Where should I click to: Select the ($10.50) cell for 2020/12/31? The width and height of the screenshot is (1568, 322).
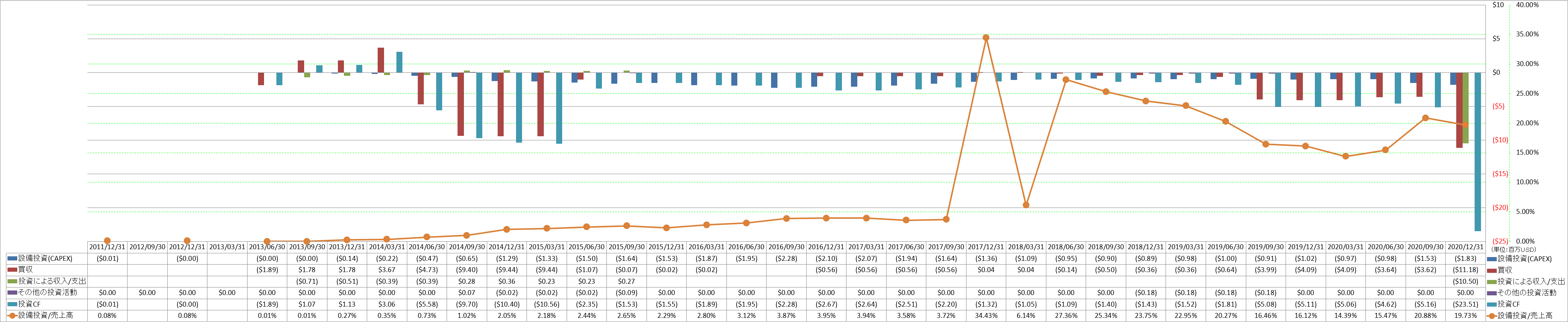(x=1465, y=281)
